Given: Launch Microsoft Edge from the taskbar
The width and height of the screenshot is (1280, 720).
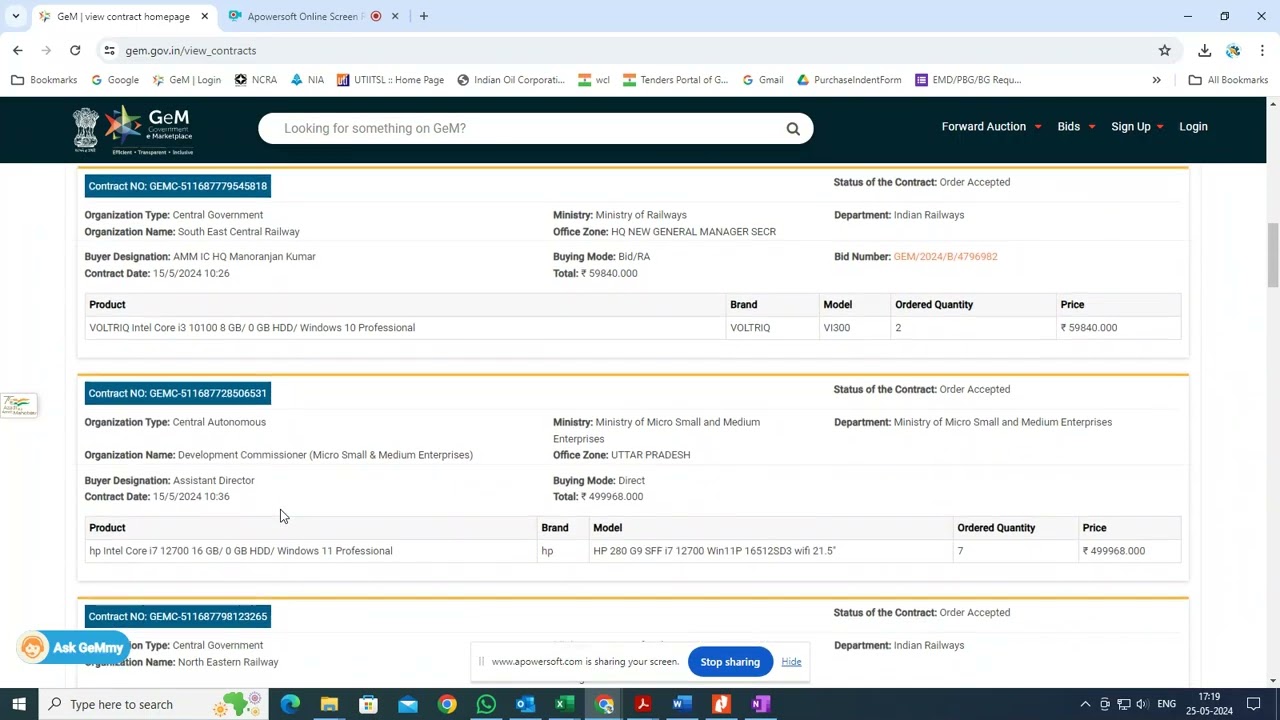Looking at the screenshot, I should [x=290, y=704].
